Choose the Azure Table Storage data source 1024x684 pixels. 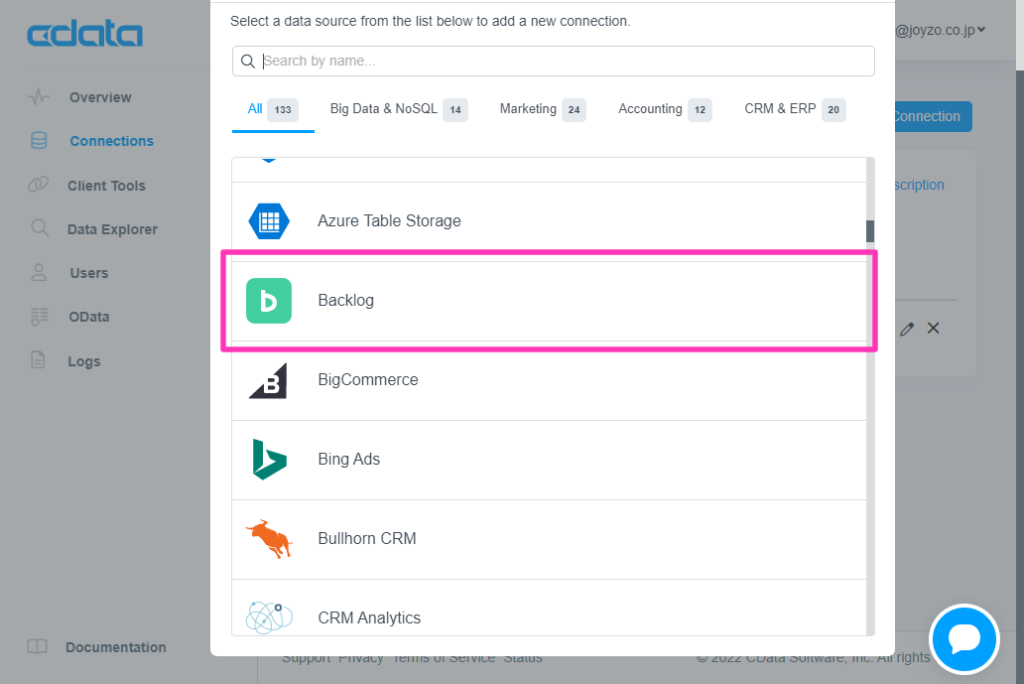point(549,221)
